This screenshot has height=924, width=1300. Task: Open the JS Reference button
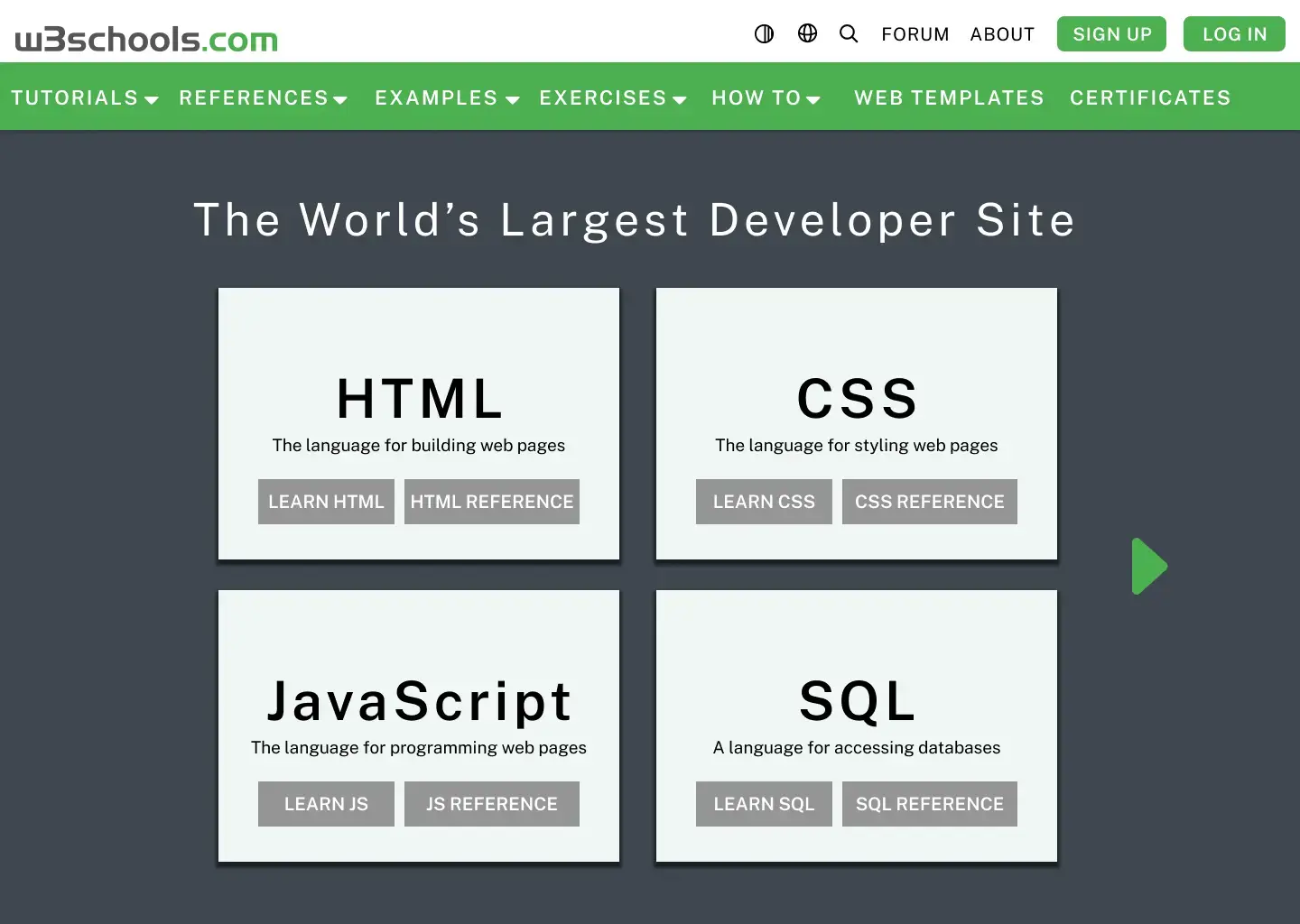tap(492, 804)
